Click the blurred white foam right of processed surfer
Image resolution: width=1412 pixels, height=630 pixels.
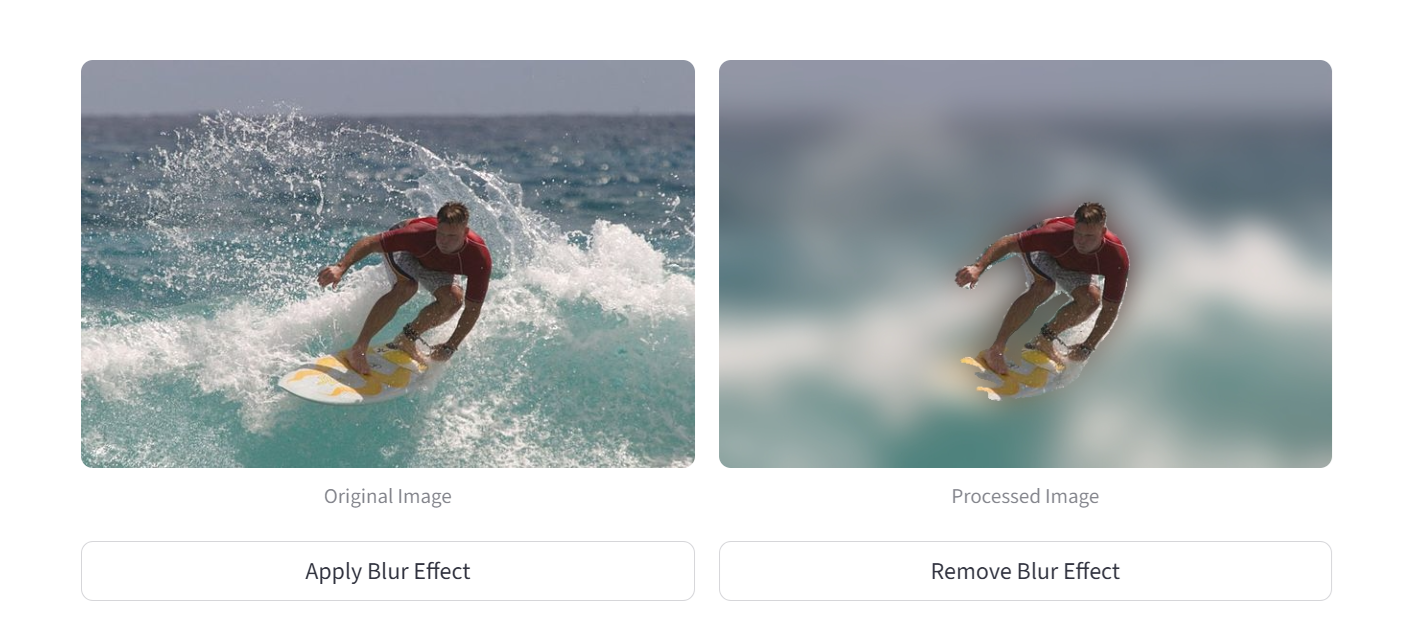tap(1250, 262)
